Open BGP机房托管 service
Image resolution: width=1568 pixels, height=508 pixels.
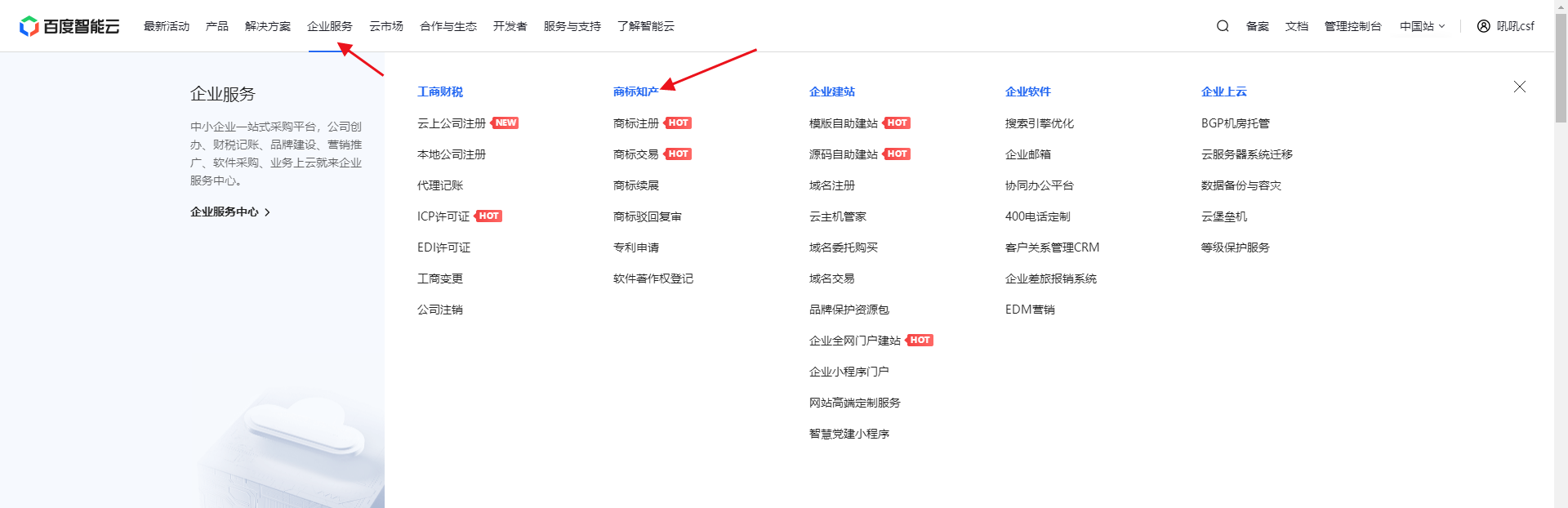[x=1236, y=123]
